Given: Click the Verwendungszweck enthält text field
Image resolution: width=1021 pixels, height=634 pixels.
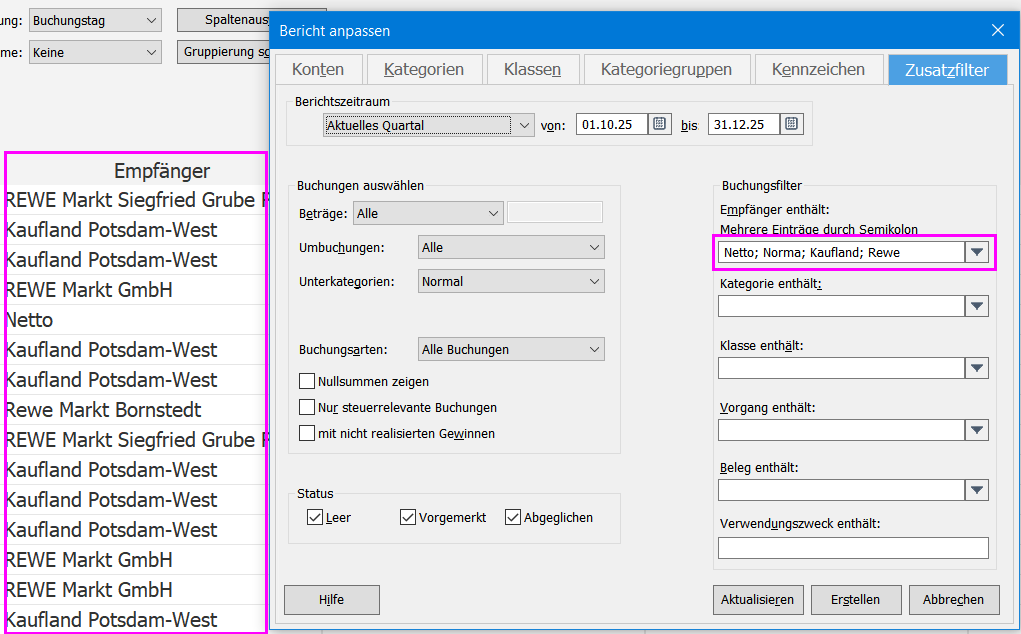Looking at the screenshot, I should click(x=853, y=547).
